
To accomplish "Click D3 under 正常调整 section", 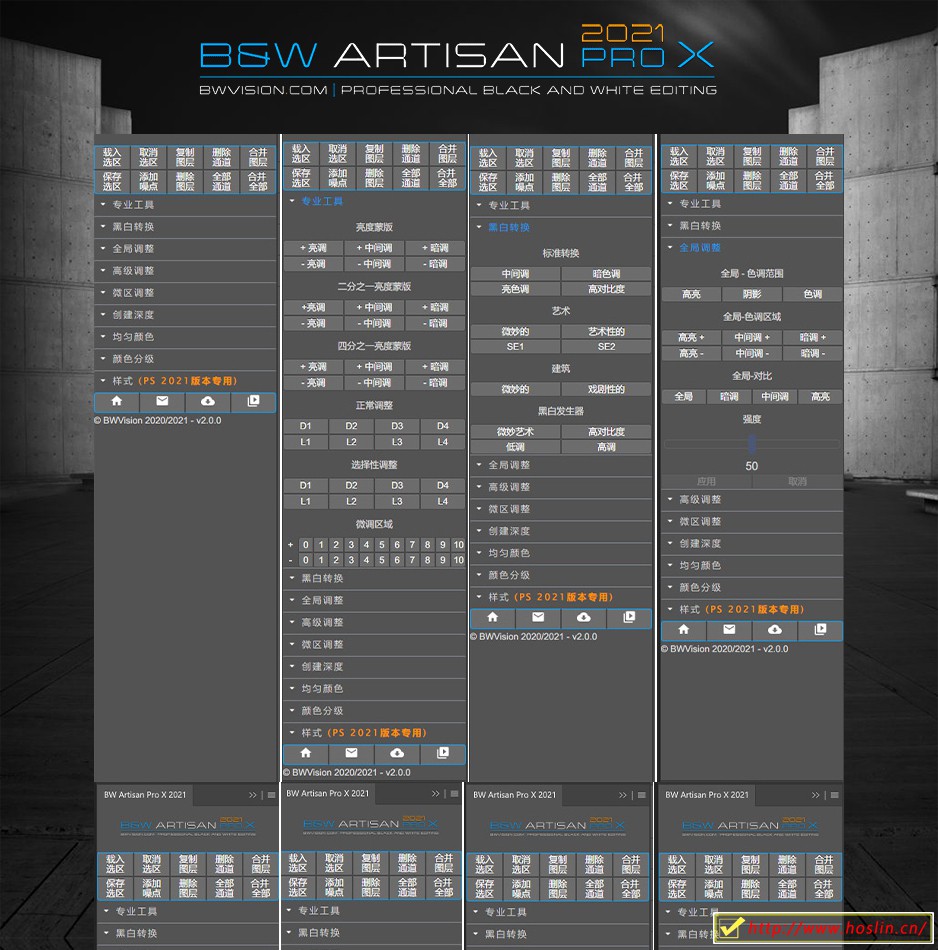I will click(x=397, y=426).
